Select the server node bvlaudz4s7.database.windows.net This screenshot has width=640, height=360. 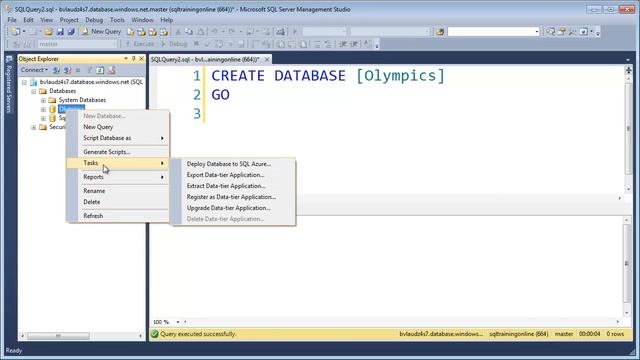(x=91, y=82)
